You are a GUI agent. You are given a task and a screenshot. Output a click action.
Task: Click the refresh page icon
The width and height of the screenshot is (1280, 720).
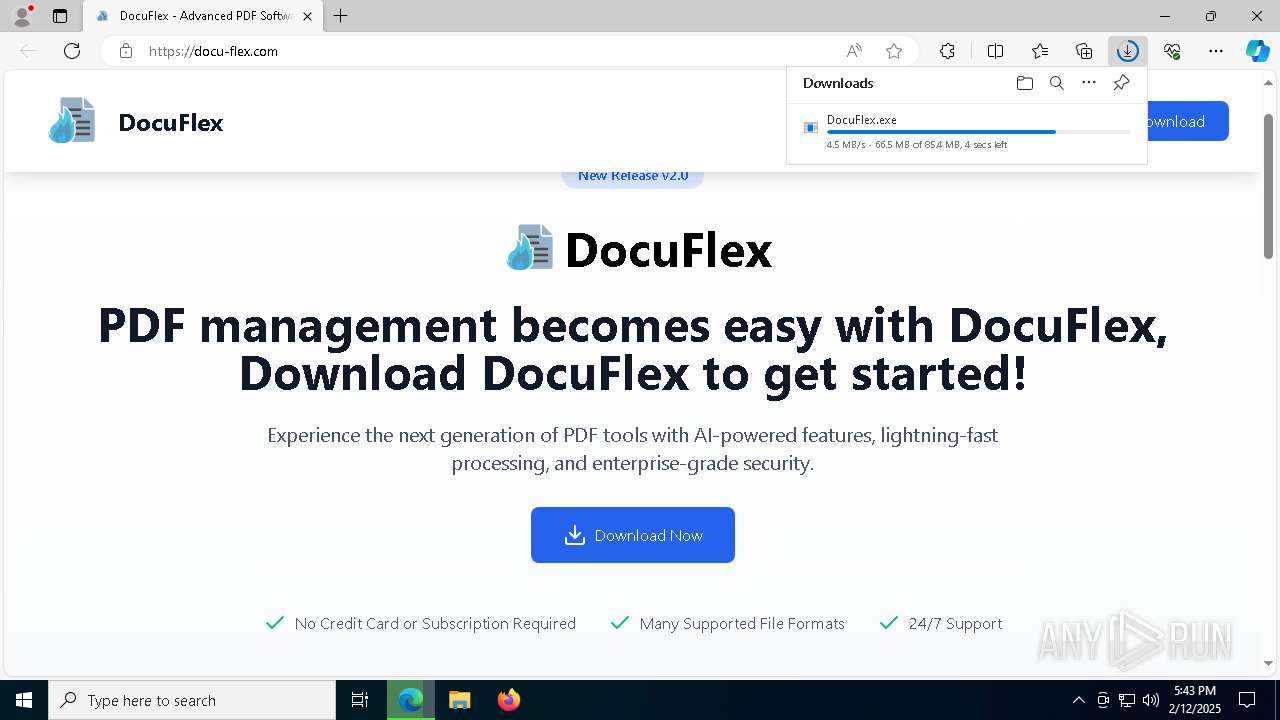(72, 51)
